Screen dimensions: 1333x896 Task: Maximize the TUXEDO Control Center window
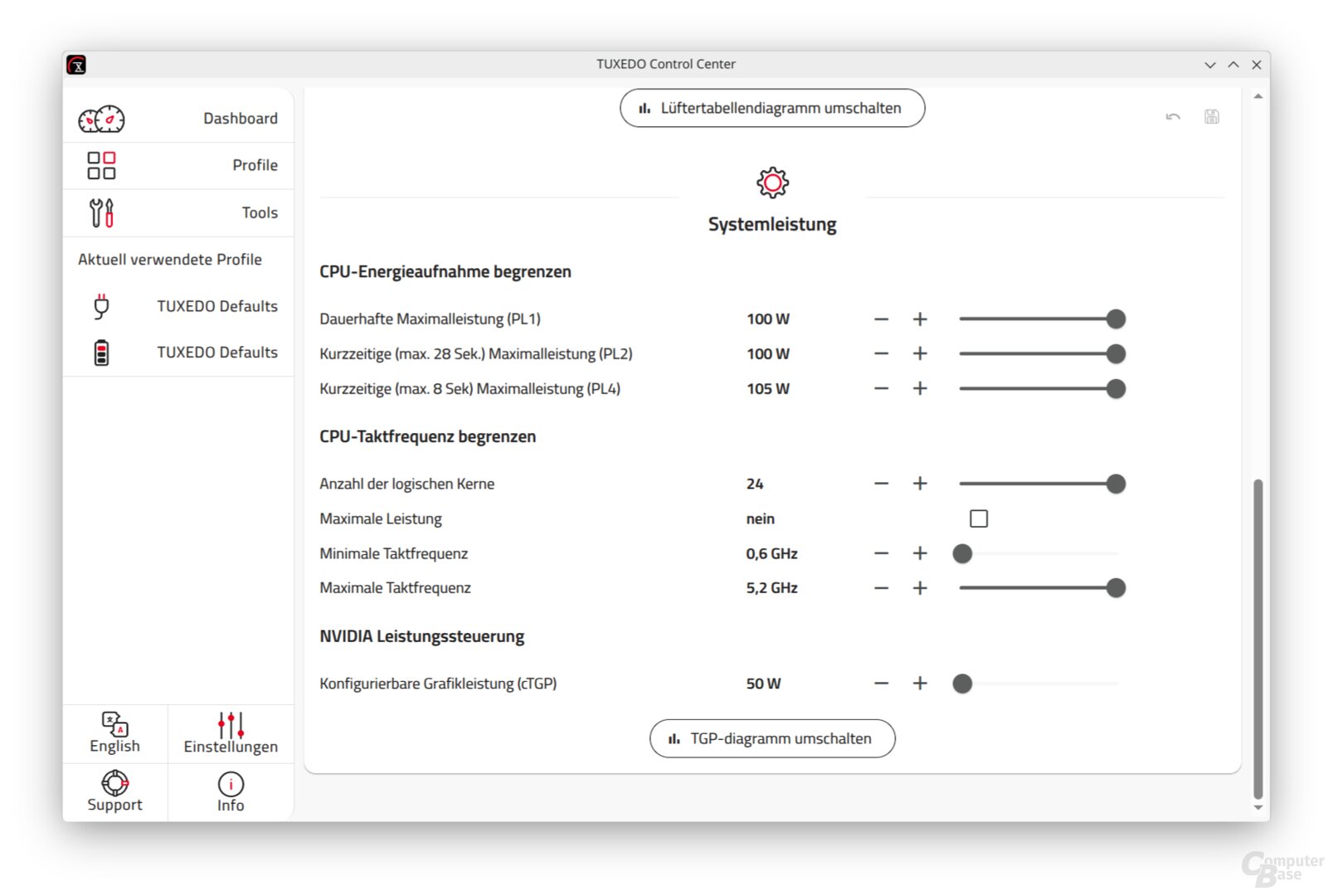[x=1233, y=65]
